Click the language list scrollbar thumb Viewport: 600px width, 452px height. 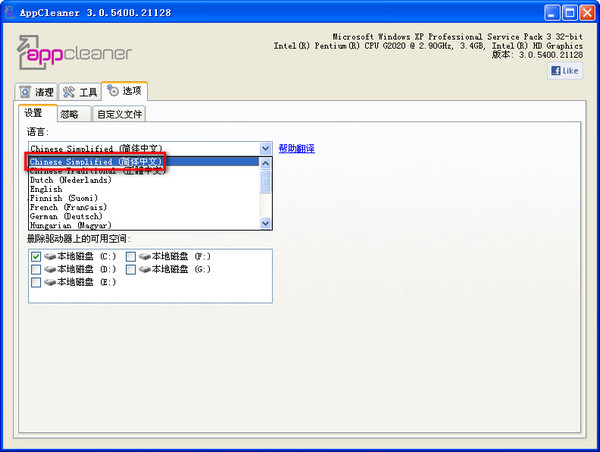266,182
